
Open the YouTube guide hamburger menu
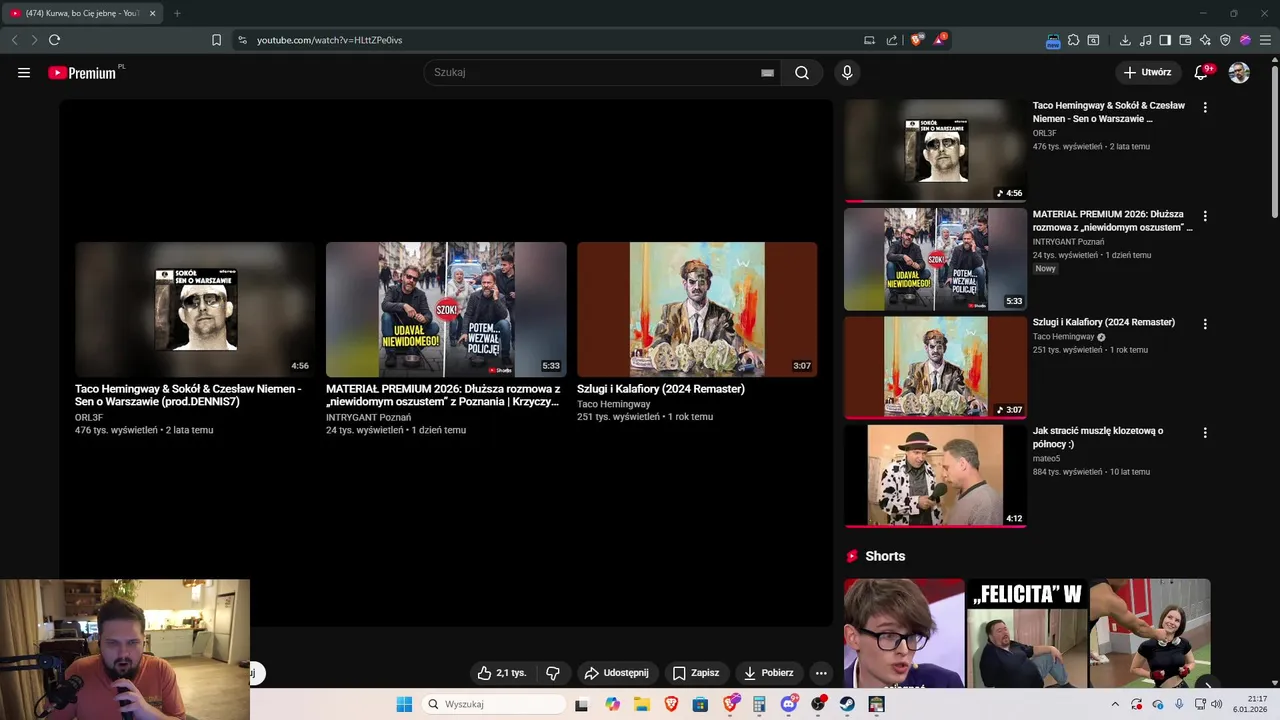pos(24,72)
